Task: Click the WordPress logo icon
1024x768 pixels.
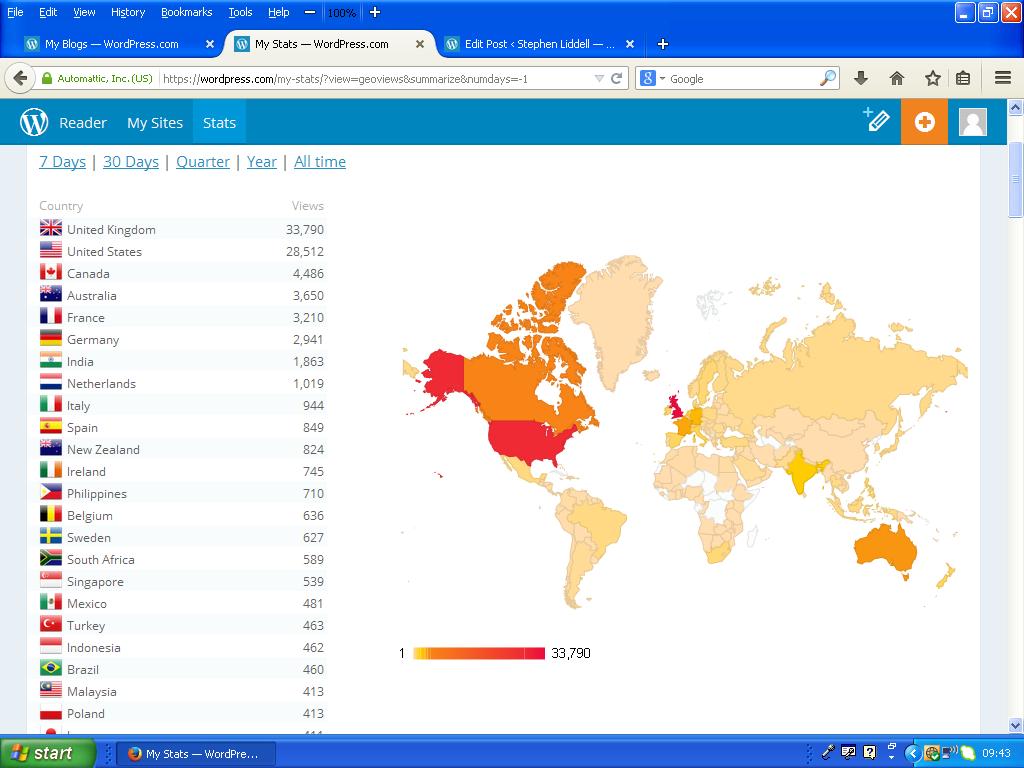Action: click(x=34, y=122)
